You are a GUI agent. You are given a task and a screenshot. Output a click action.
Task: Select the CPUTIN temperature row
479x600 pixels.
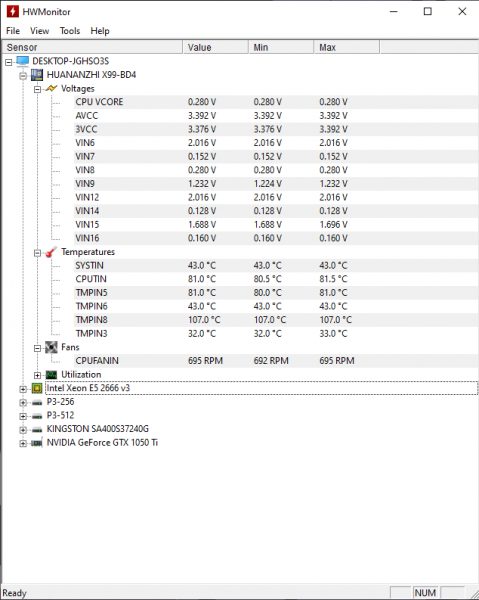[x=275, y=279]
